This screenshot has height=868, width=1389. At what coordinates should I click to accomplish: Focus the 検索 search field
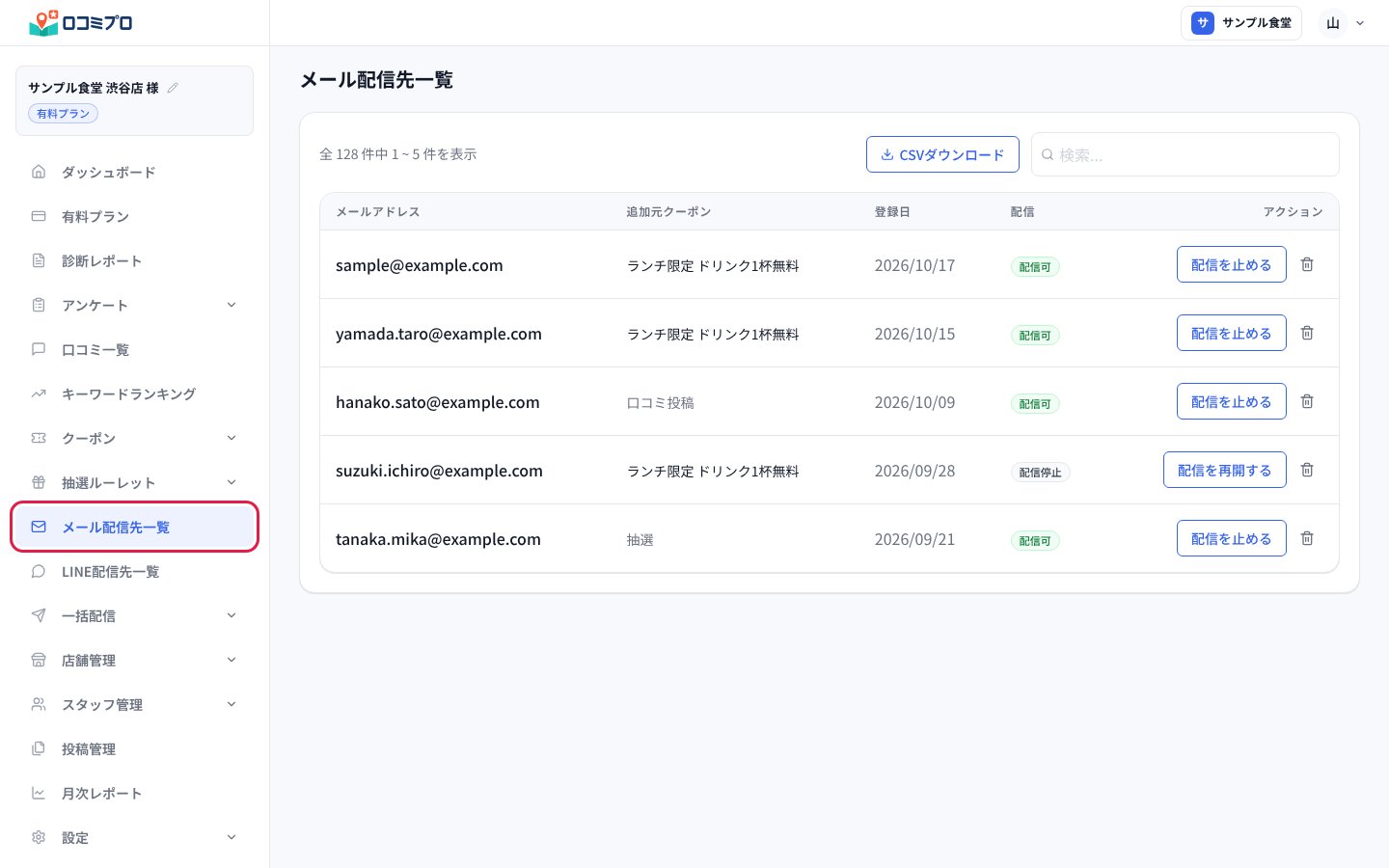(x=1185, y=154)
